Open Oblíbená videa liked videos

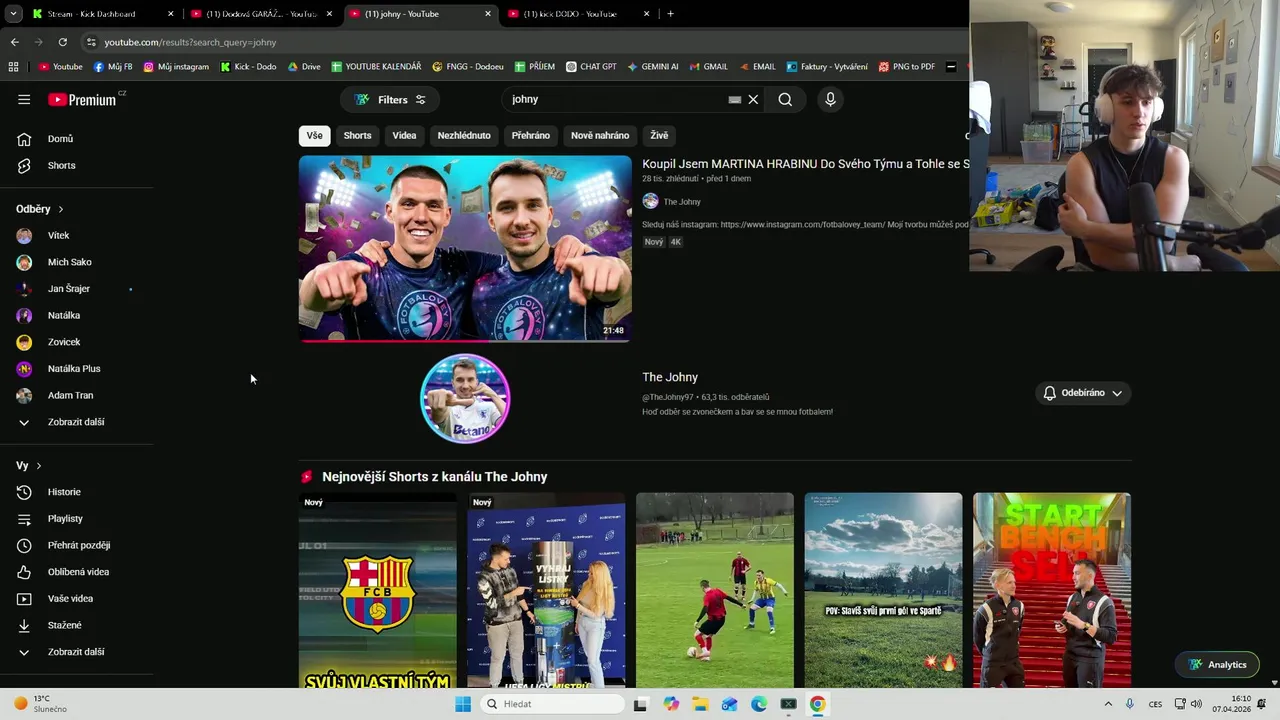(x=78, y=572)
